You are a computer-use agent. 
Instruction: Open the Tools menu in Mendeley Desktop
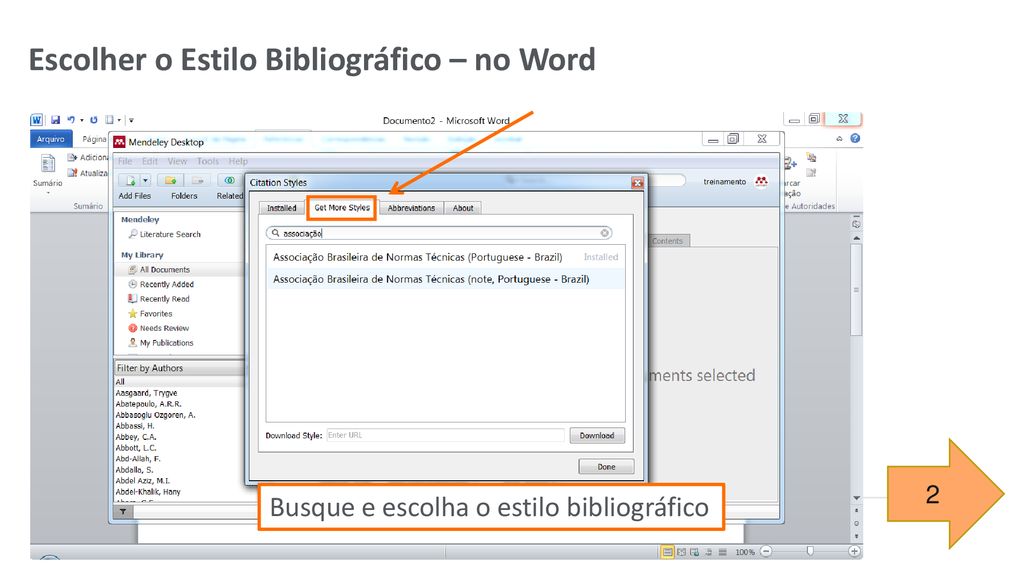coord(208,161)
